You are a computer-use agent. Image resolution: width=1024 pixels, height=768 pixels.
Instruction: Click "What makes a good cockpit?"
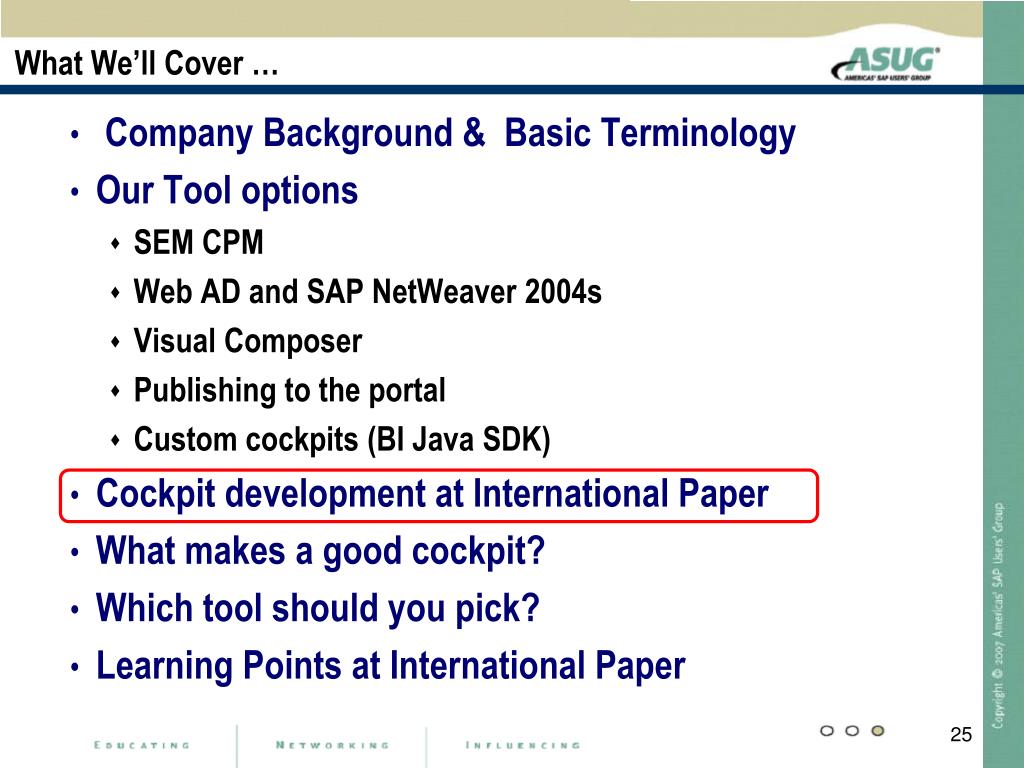point(320,552)
